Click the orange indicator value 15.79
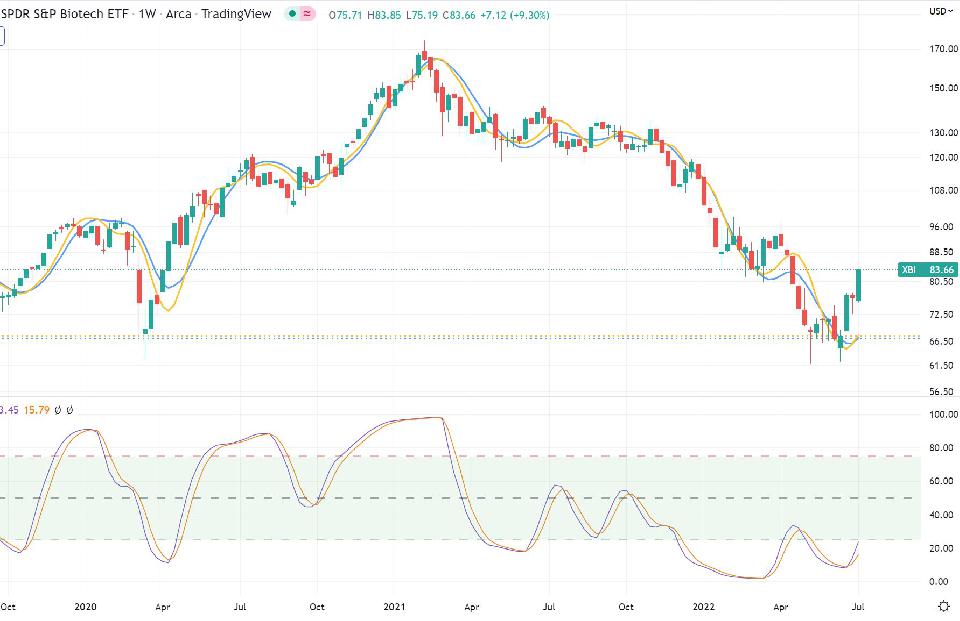Image resolution: width=960 pixels, height=621 pixels. 36,409
